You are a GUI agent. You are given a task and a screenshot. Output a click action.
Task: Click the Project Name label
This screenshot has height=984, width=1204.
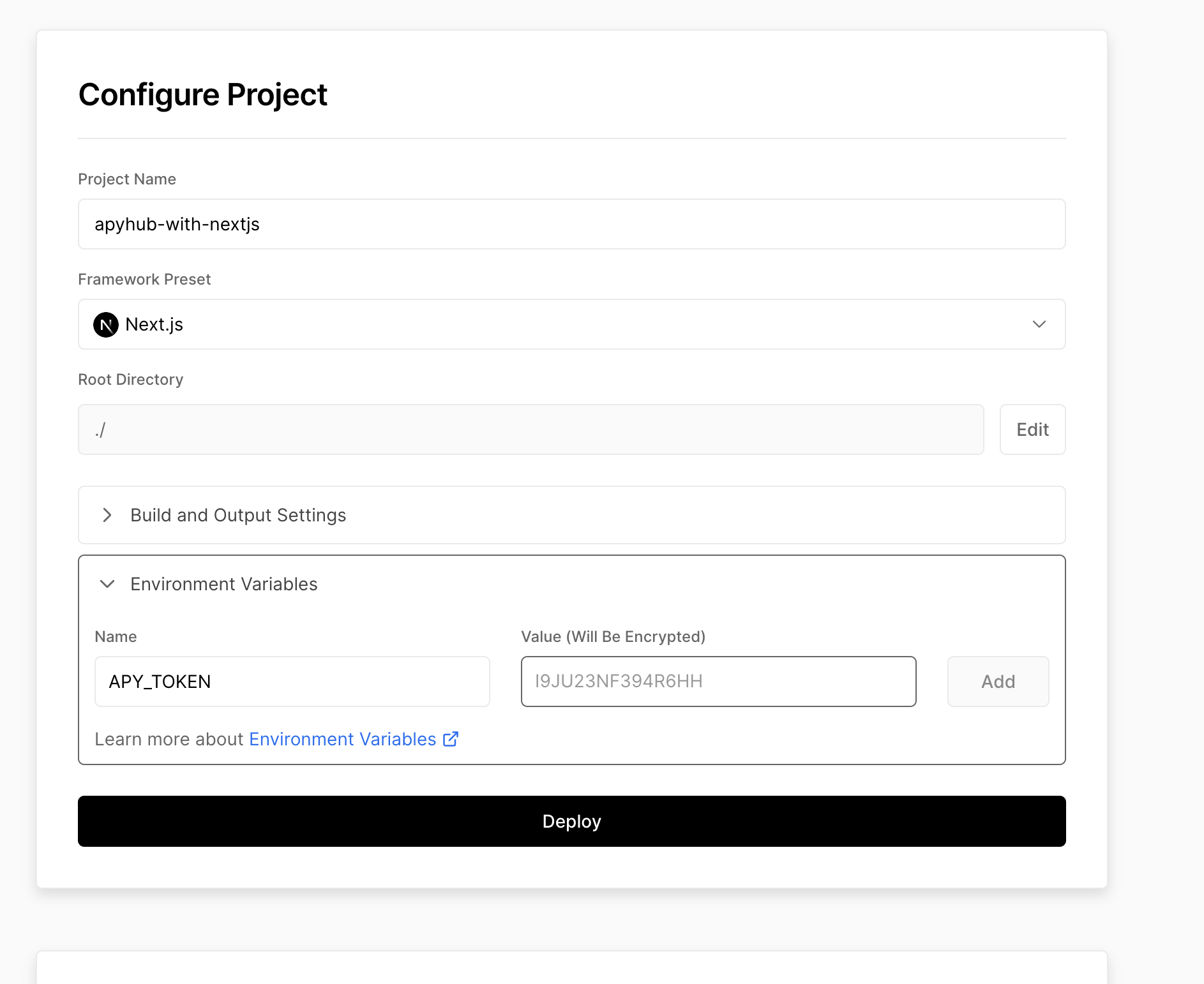[127, 179]
